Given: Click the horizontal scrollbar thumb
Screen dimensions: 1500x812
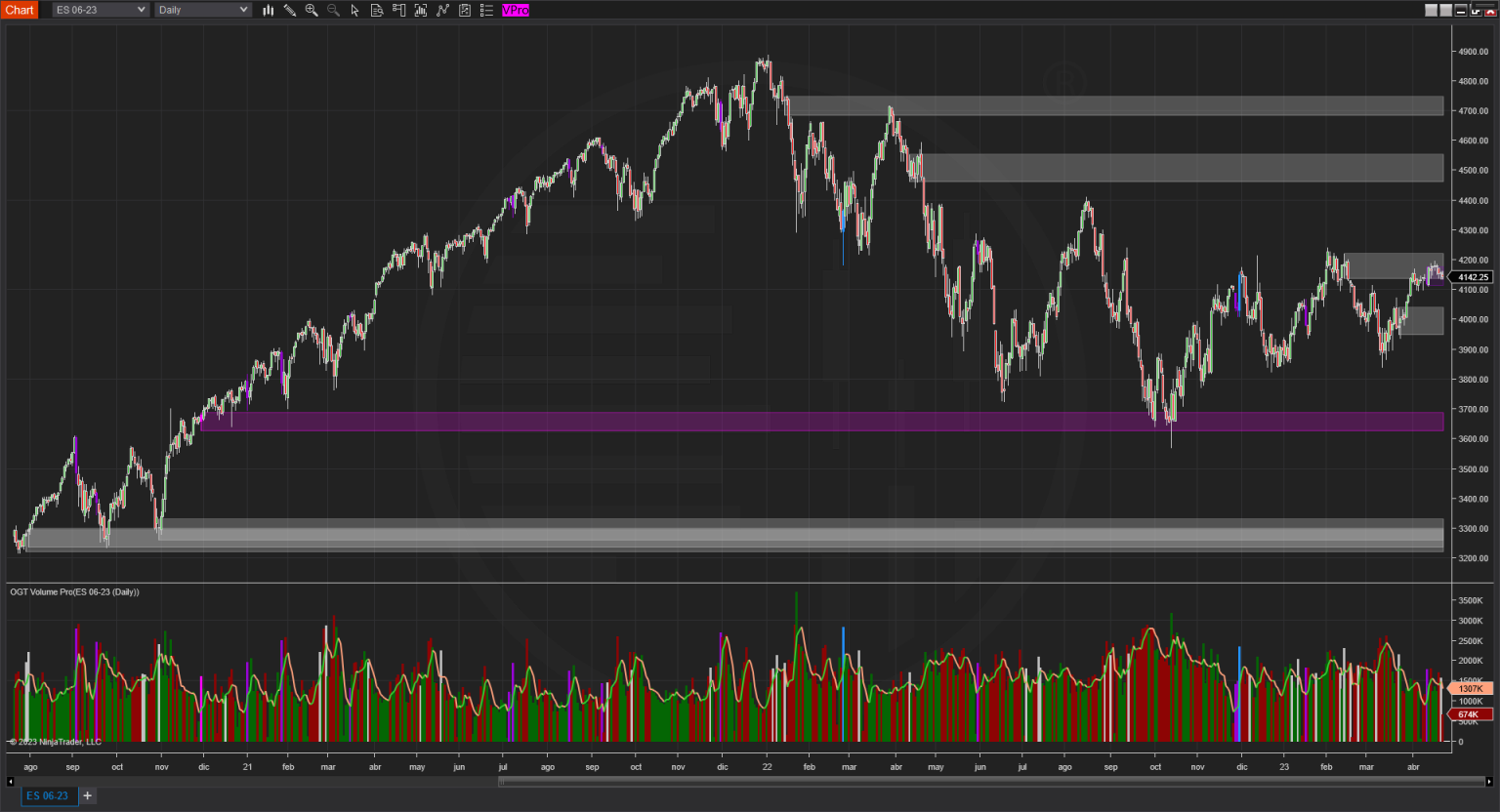Looking at the screenshot, I should (x=991, y=781).
